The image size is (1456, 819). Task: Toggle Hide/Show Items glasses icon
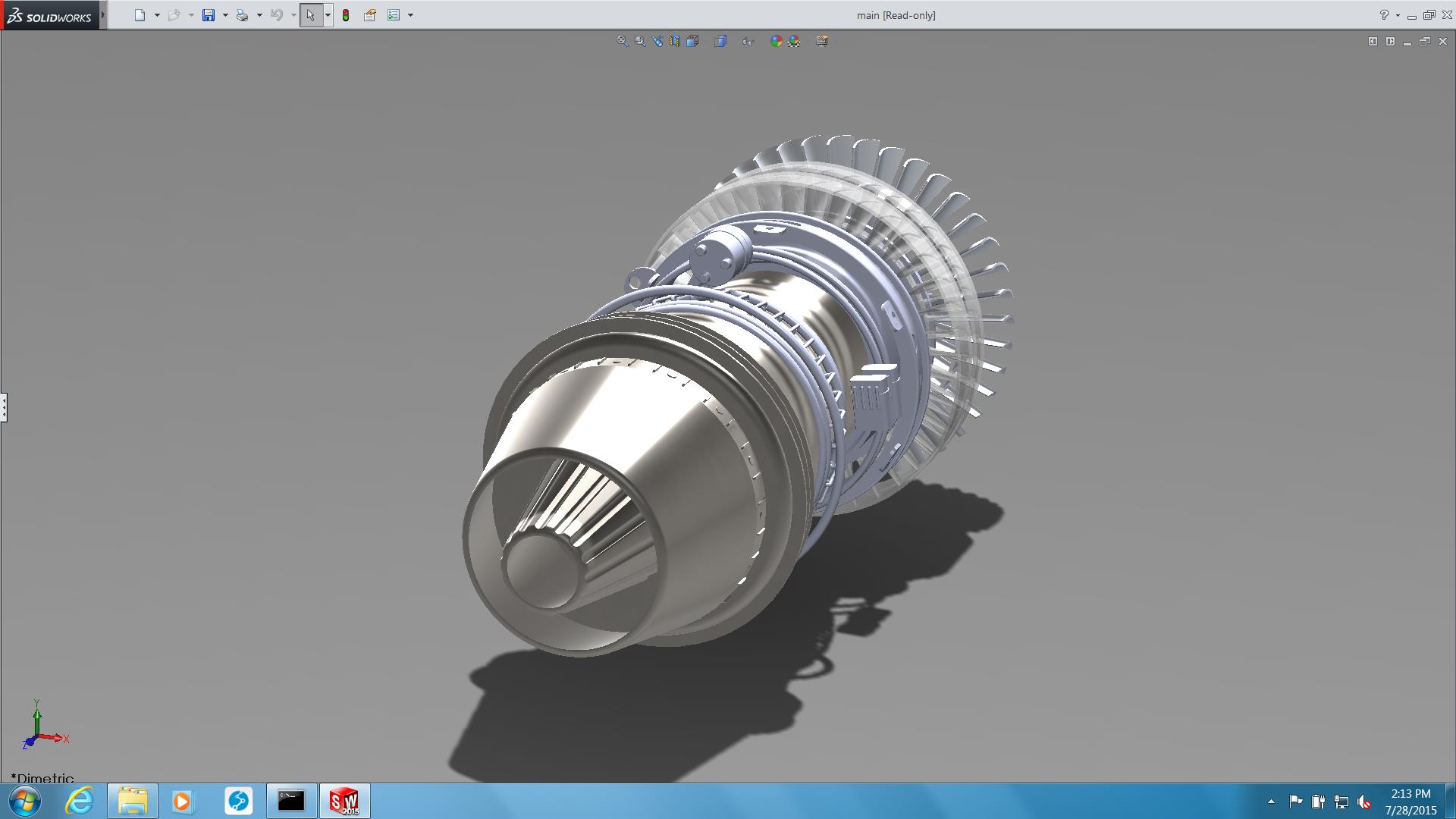tap(748, 41)
